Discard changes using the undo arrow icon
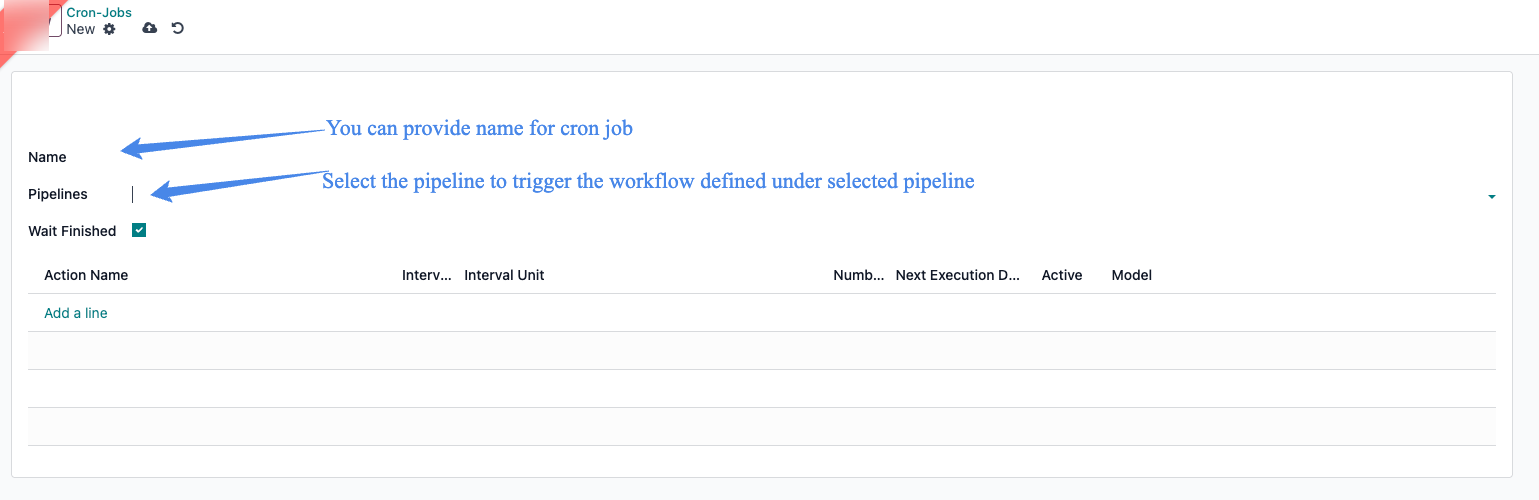The height and width of the screenshot is (500, 1539). pyautogui.click(x=177, y=28)
